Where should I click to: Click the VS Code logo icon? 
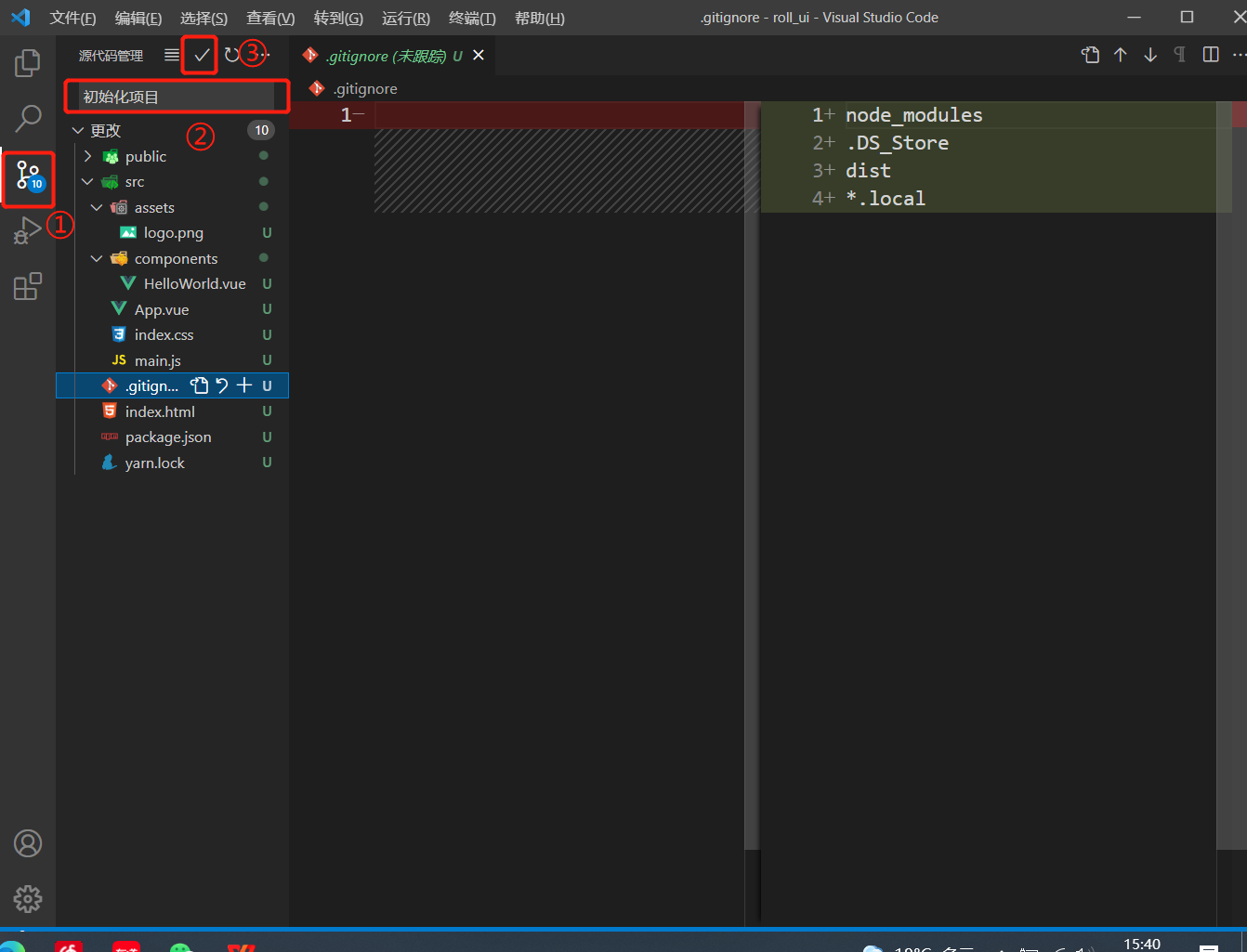point(20,18)
